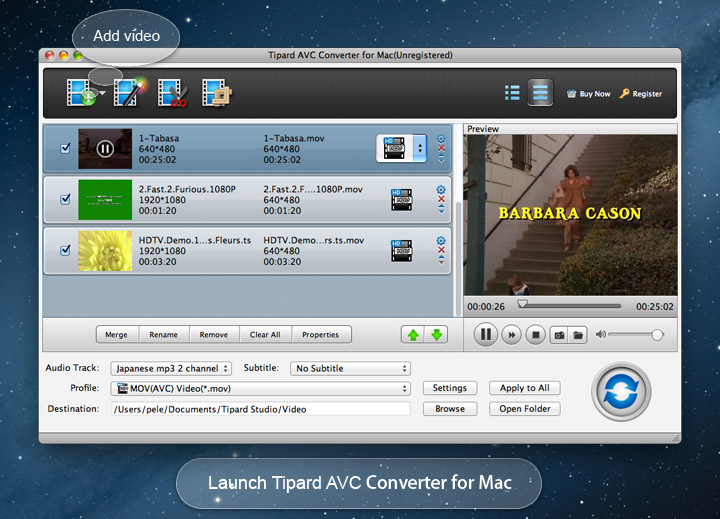This screenshot has width=720, height=519.
Task: Click move arrows on 2.Fast.2.Furious row
Action: pyautogui.click(x=441, y=209)
